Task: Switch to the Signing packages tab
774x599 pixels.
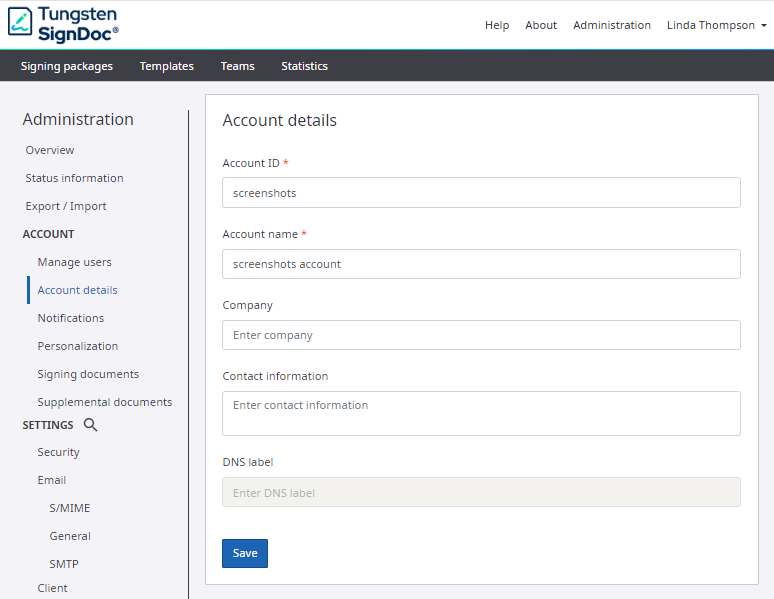Action: point(67,66)
